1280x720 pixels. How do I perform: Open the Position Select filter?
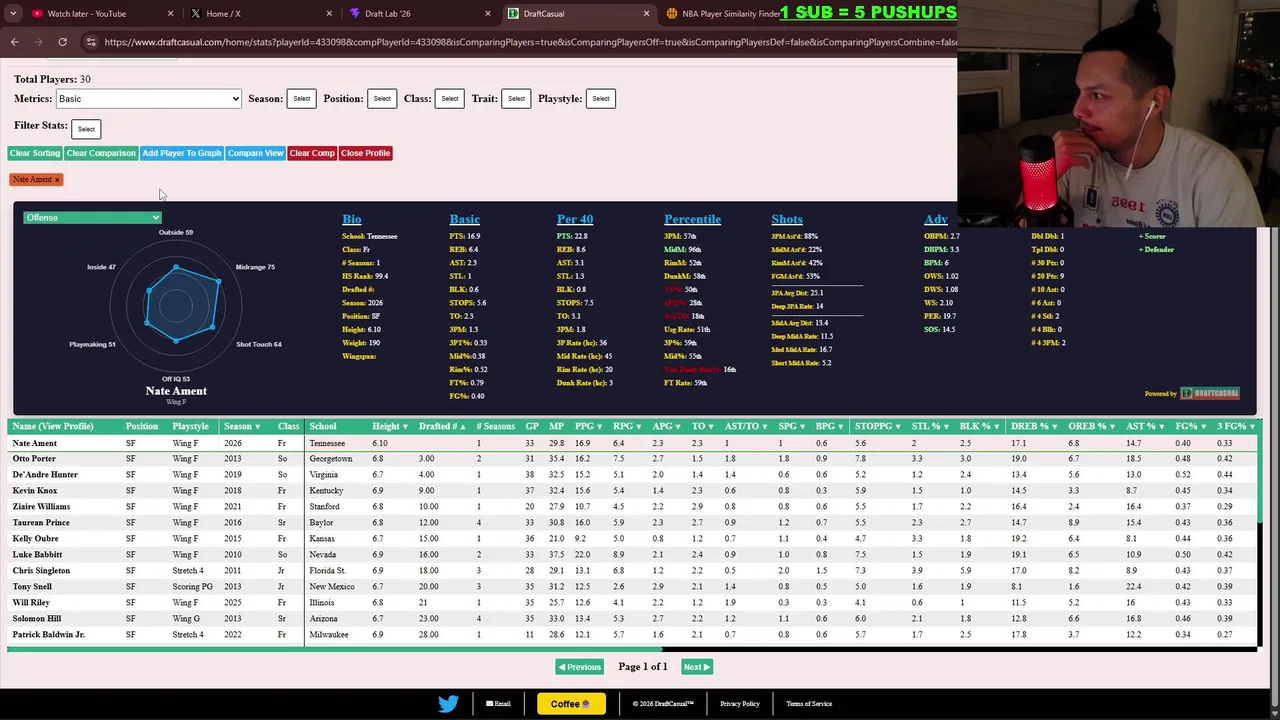382,99
